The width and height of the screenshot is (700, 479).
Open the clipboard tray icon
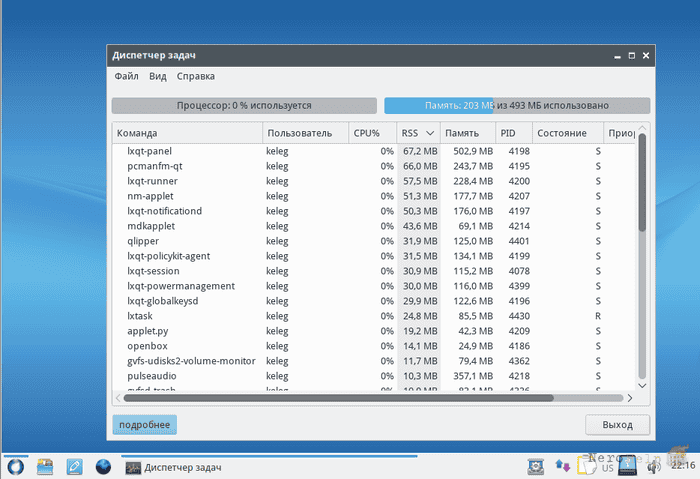[587, 467]
